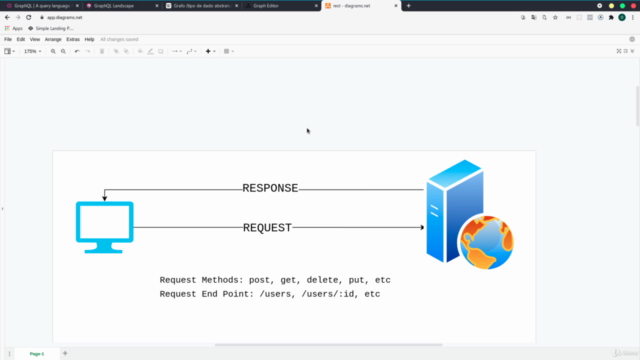Open the view panels dropdown
640x360 pixels.
9,51
